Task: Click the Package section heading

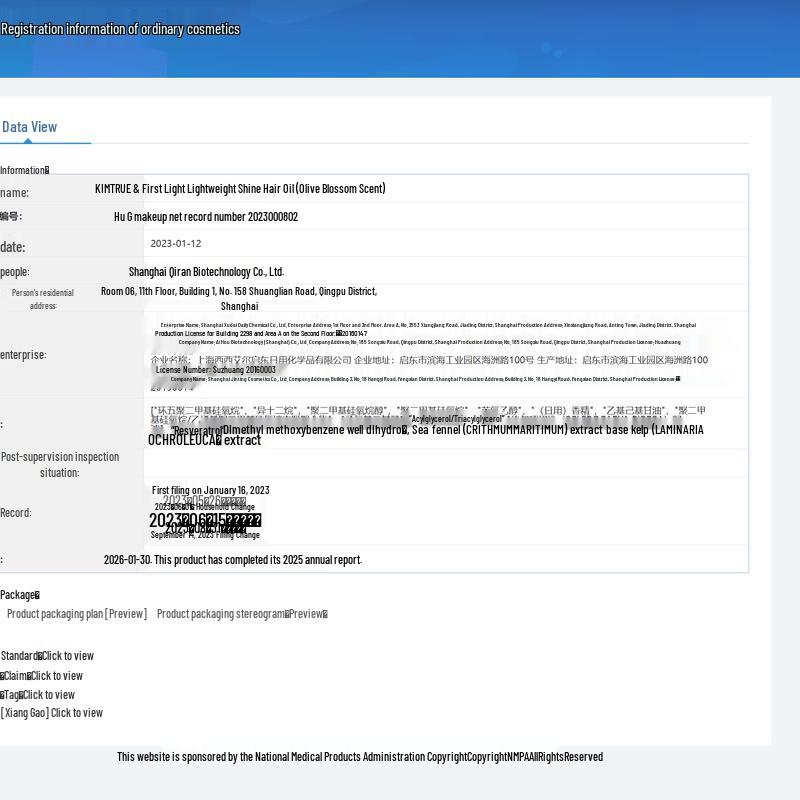Action: pos(20,595)
